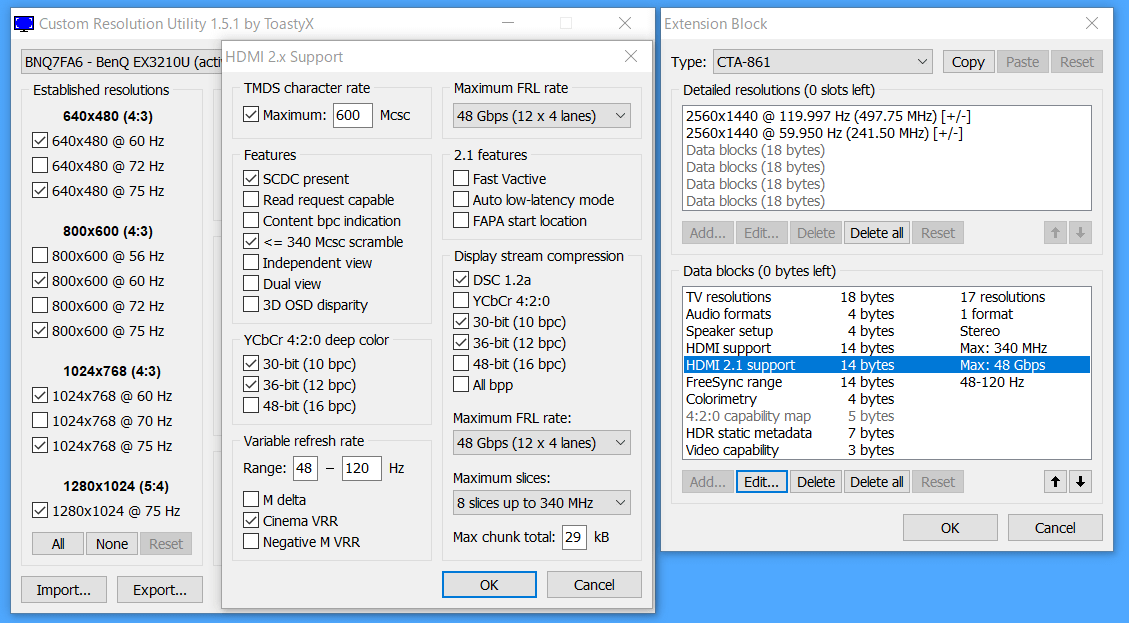Open top Maximum FRL rate dropdown
Image resolution: width=1129 pixels, height=623 pixels.
541,116
